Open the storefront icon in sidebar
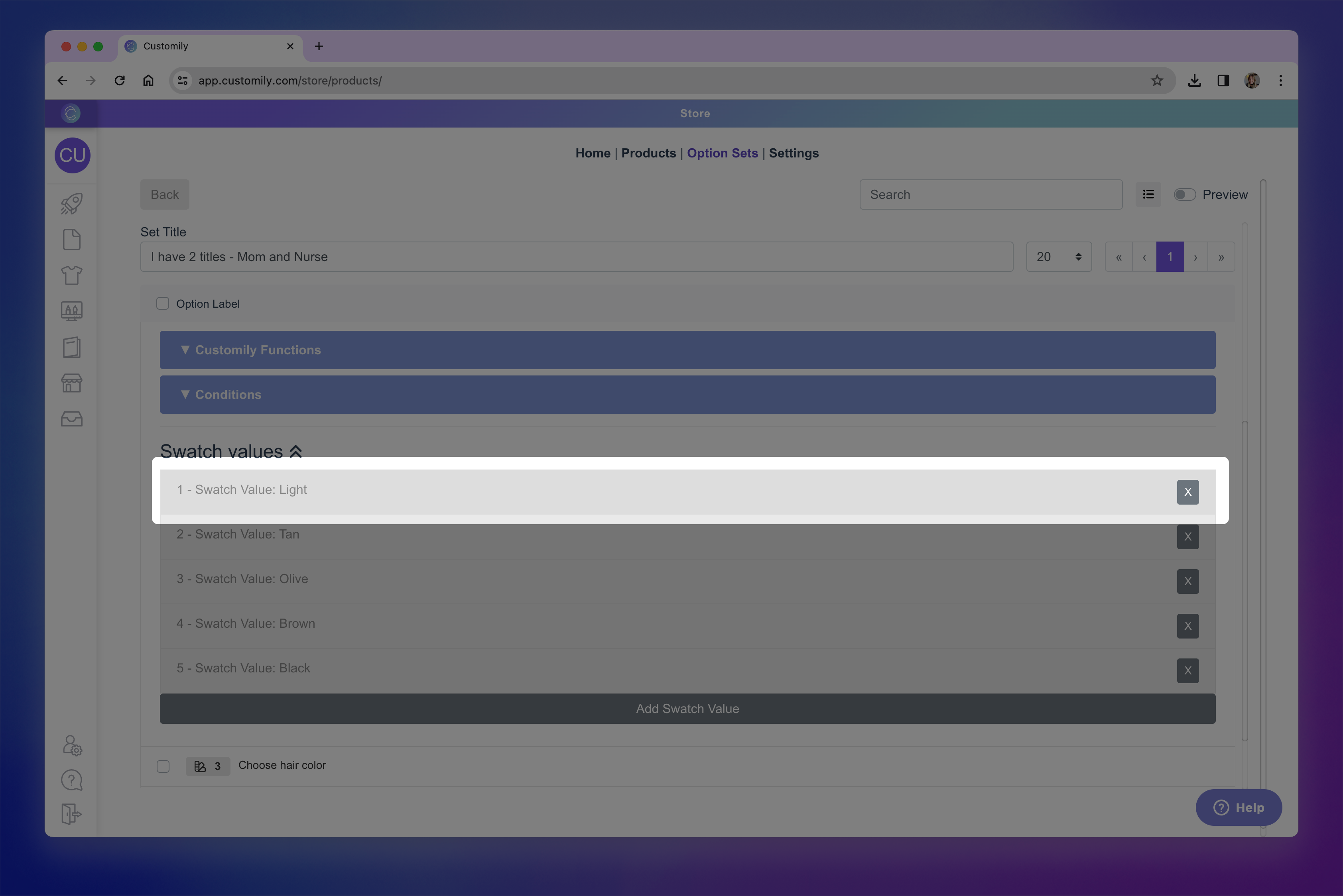The height and width of the screenshot is (896, 1343). click(x=71, y=383)
